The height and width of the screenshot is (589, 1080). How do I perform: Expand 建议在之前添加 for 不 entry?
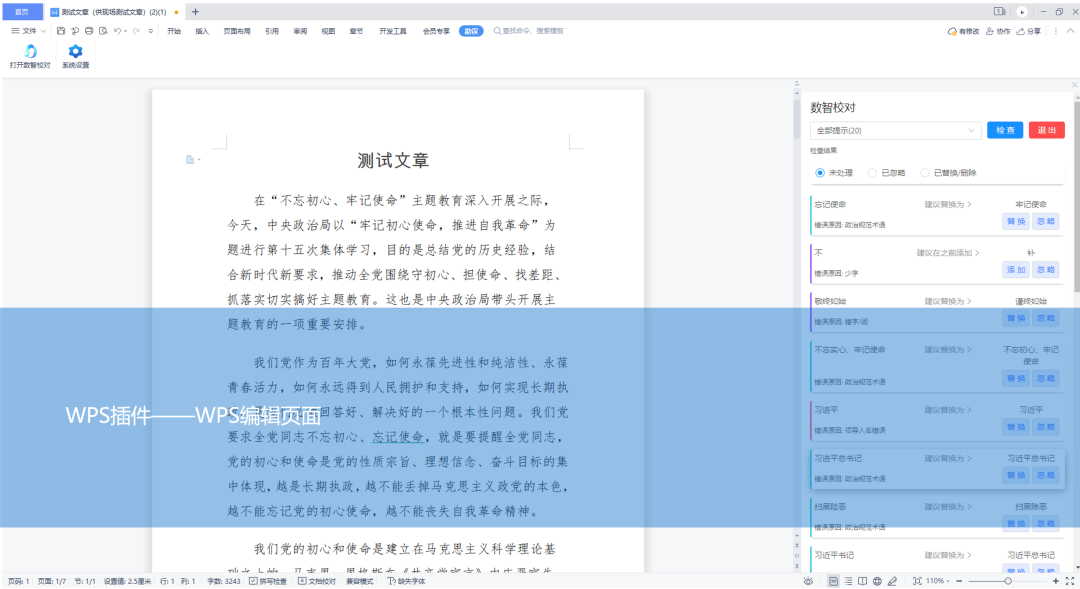coord(948,253)
